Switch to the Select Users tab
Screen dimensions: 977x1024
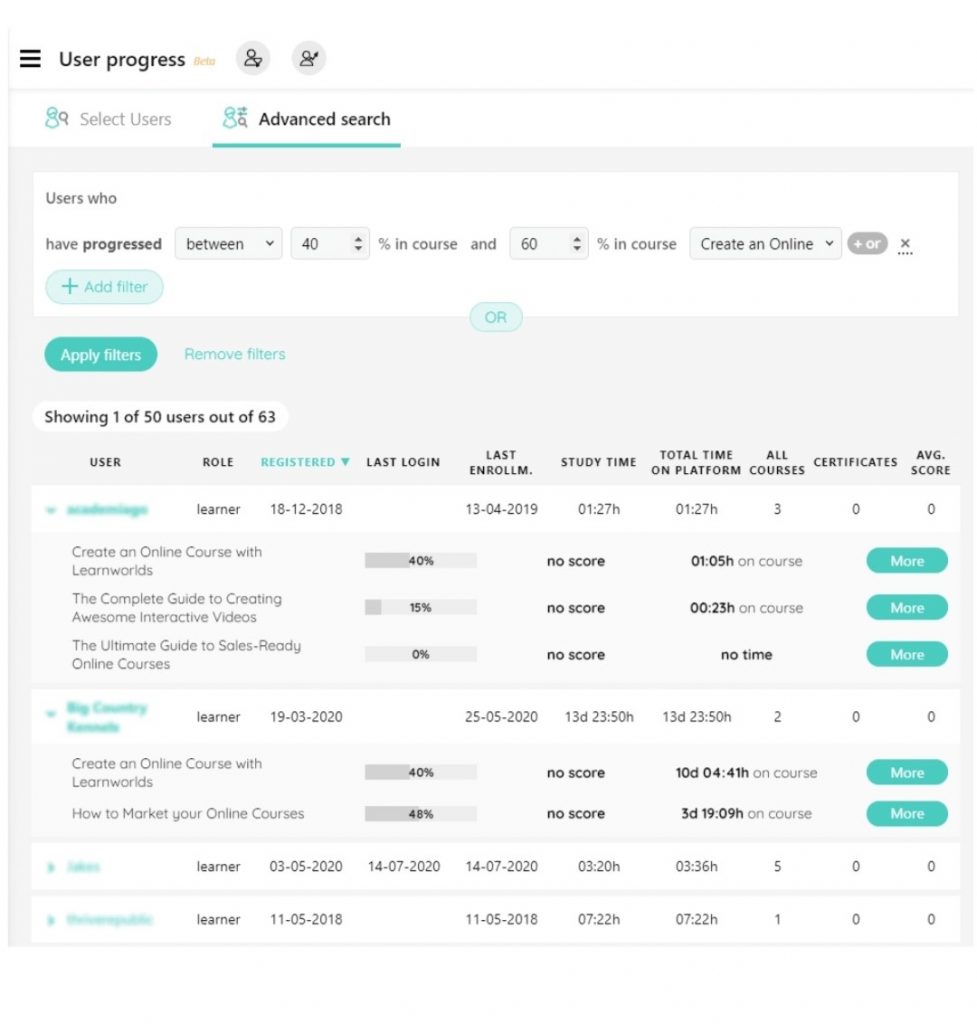[108, 119]
